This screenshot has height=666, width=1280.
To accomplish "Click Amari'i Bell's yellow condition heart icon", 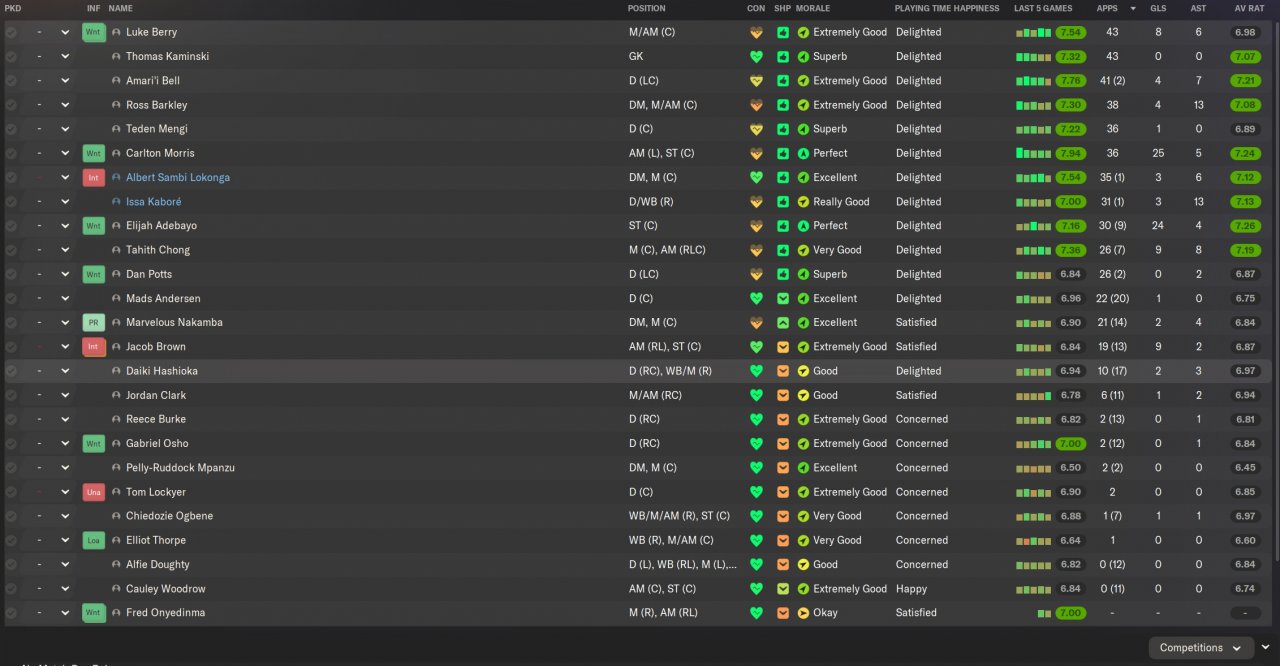I will [x=756, y=81].
